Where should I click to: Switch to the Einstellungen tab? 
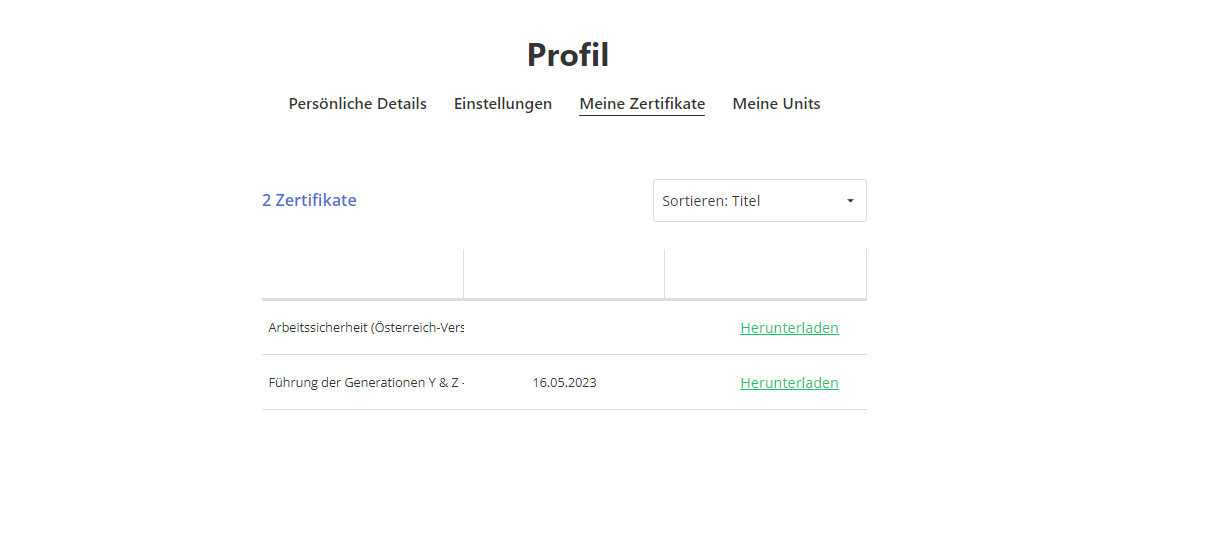click(502, 104)
